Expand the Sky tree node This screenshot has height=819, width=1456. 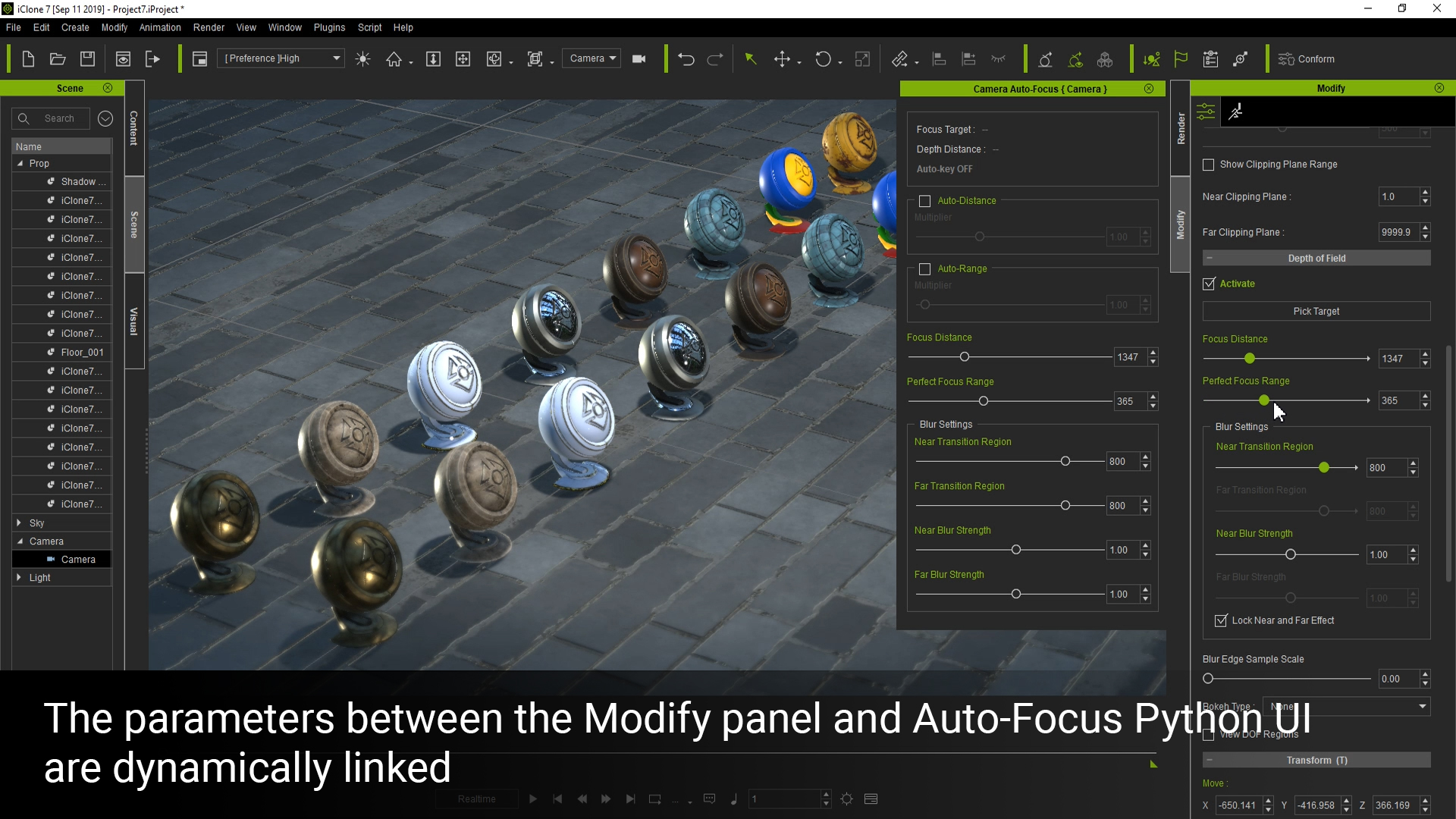pos(19,523)
